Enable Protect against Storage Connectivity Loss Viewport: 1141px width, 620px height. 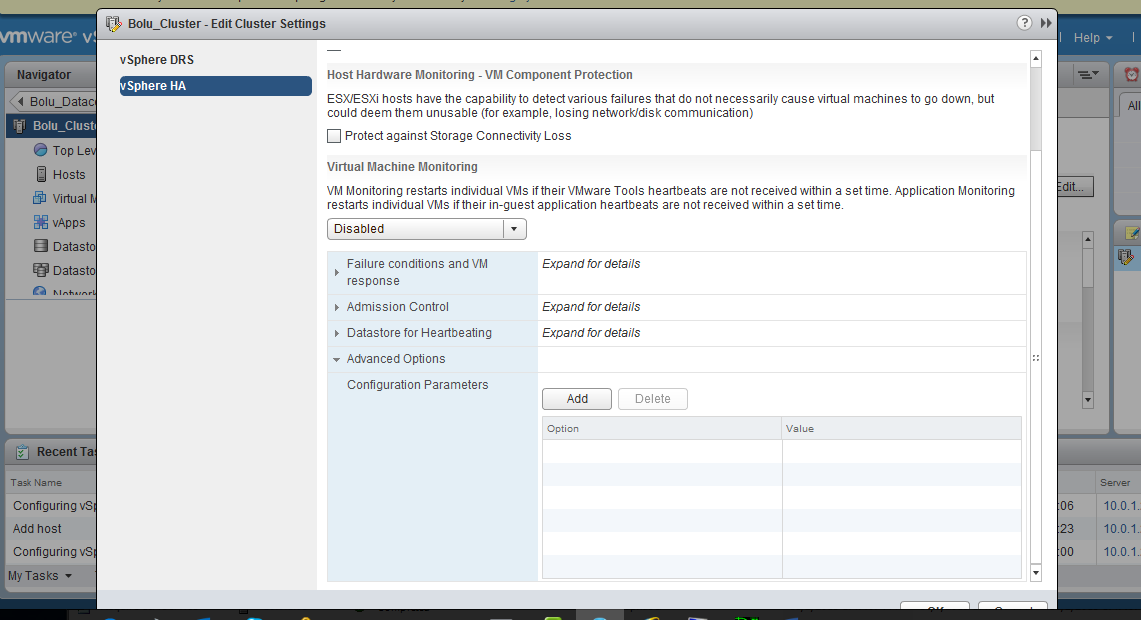coord(334,136)
